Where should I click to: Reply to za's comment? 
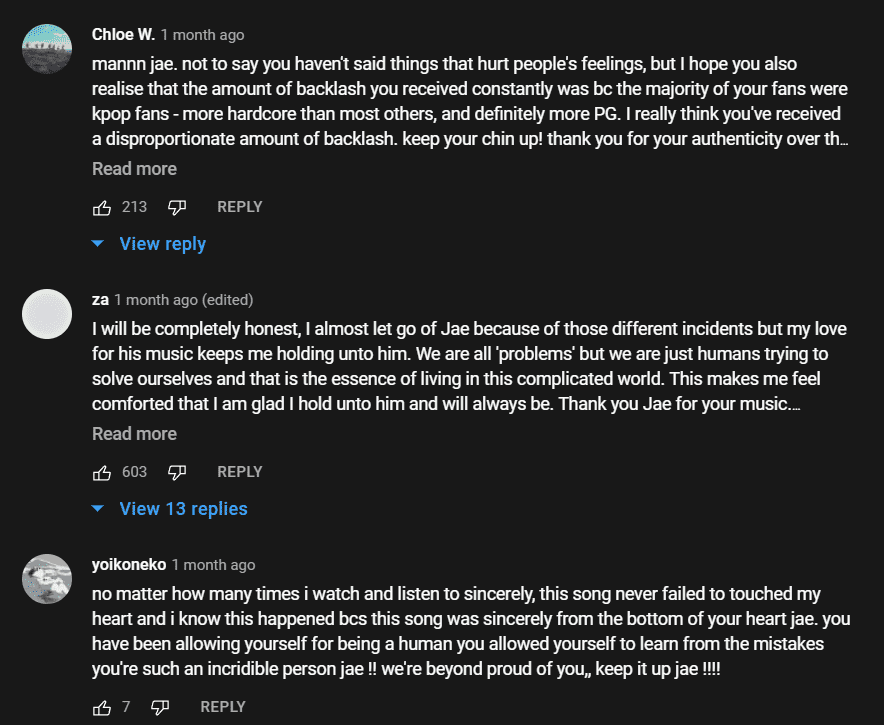(240, 472)
